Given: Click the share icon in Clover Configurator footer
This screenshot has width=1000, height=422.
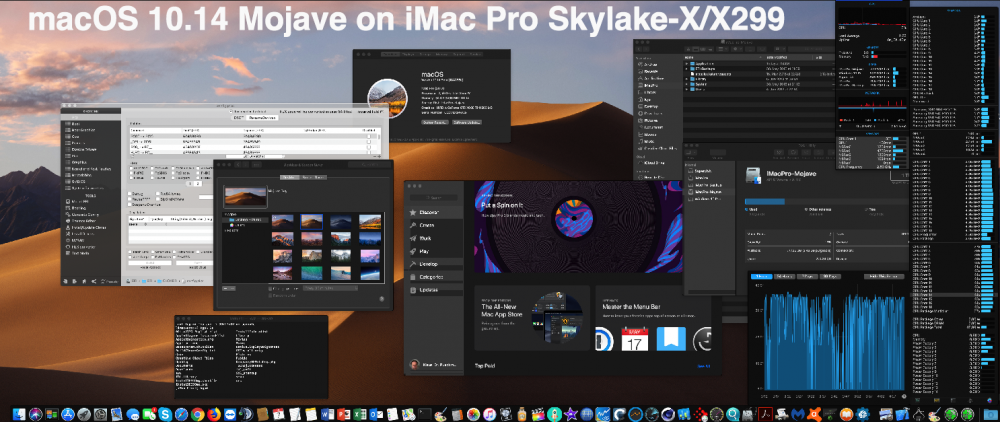Looking at the screenshot, I should (x=94, y=281).
